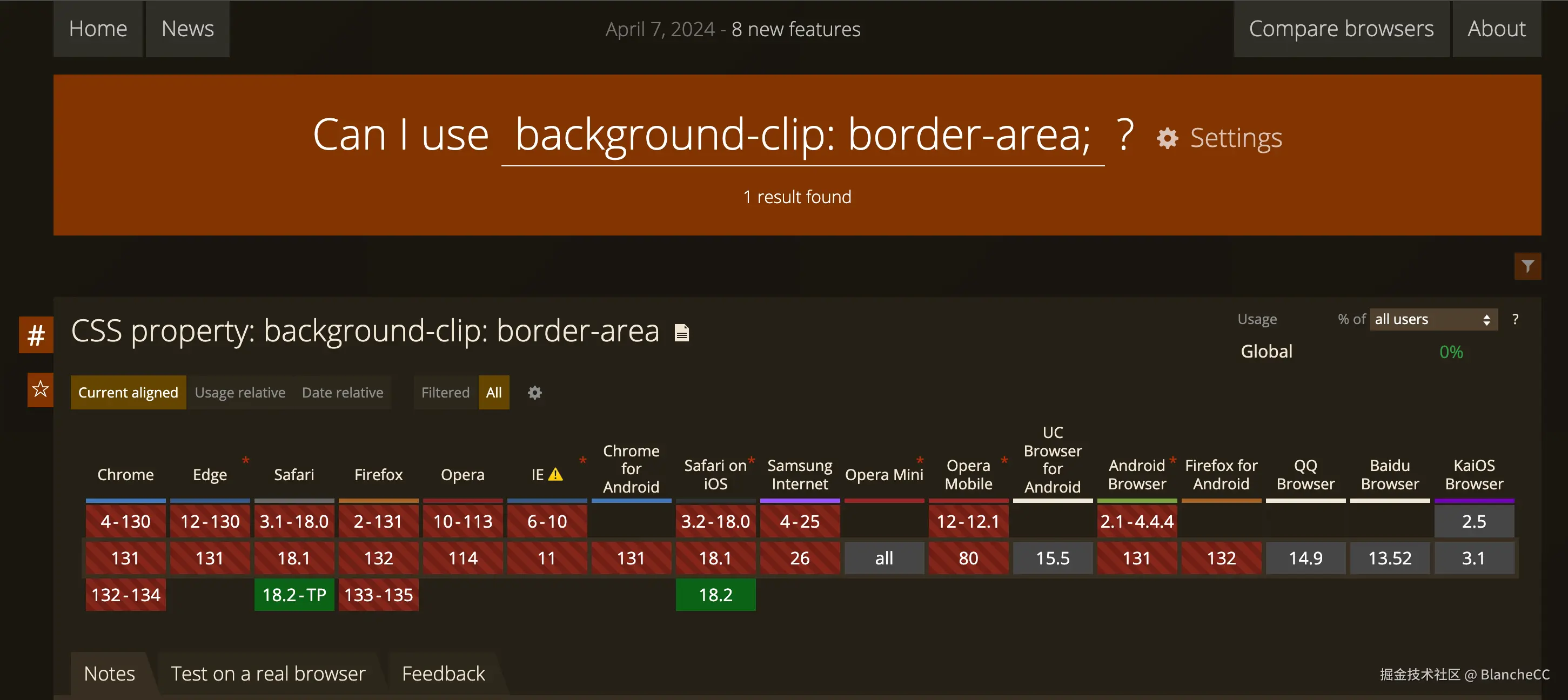Screen dimensions: 1568x700
Task: Click the IE warning triangle icon
Action: coord(555,474)
